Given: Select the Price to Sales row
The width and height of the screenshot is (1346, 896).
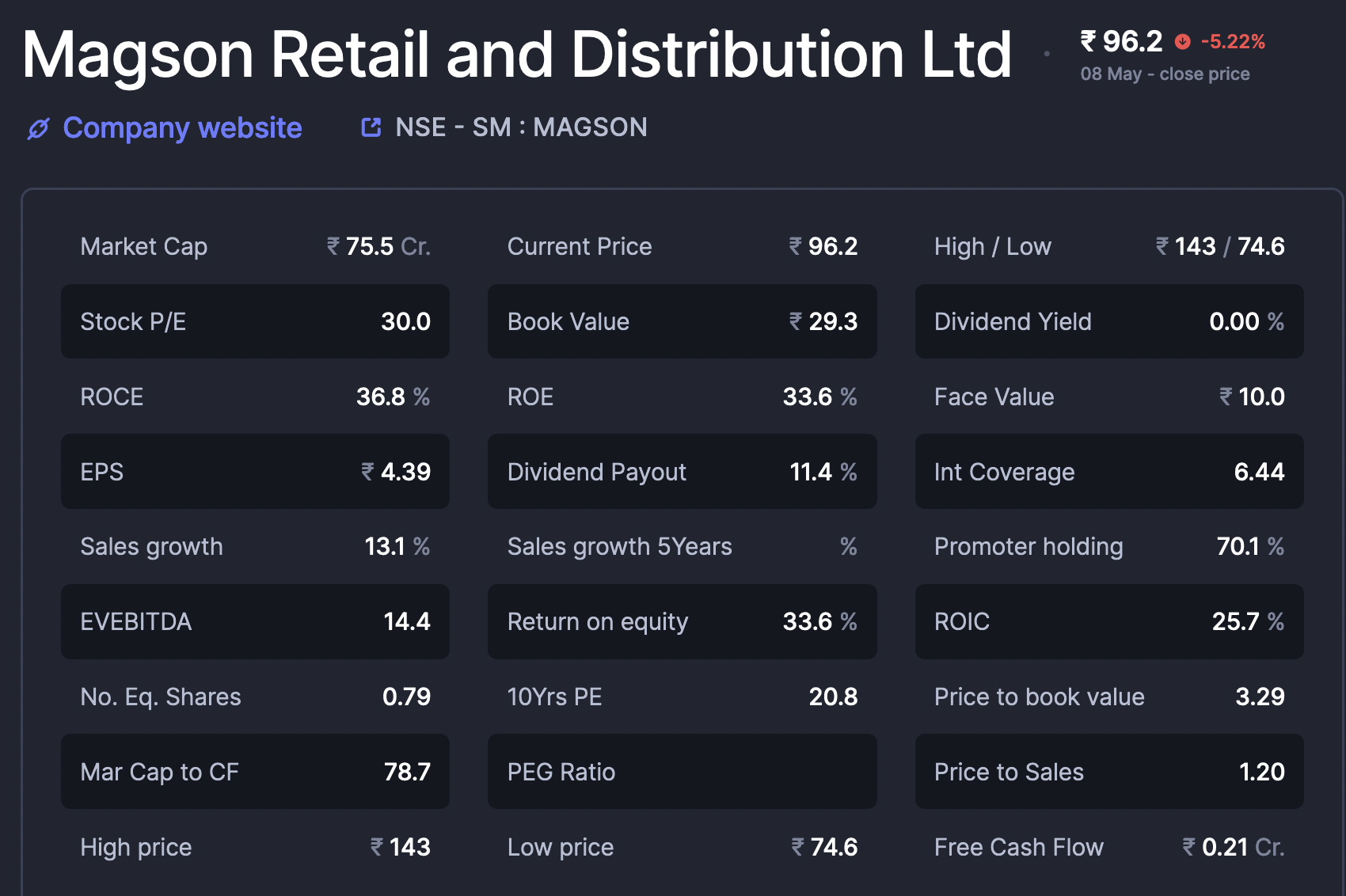Looking at the screenshot, I should (1109, 772).
